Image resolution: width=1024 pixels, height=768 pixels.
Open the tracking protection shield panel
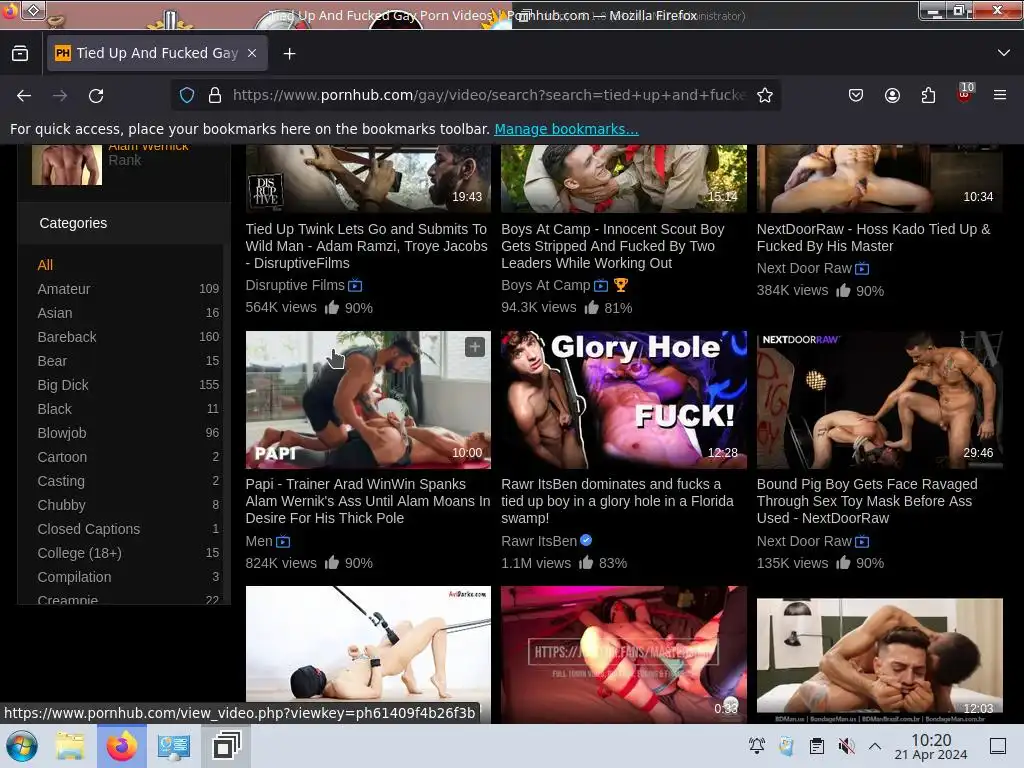click(187, 95)
